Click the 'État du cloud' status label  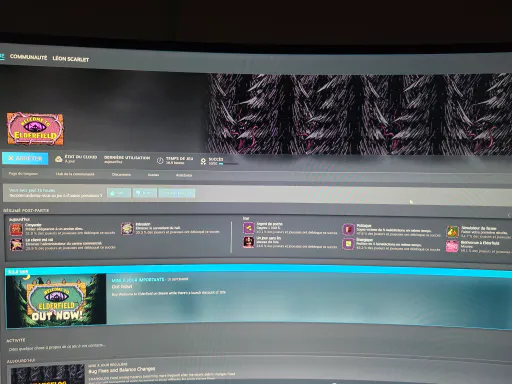(x=81, y=157)
